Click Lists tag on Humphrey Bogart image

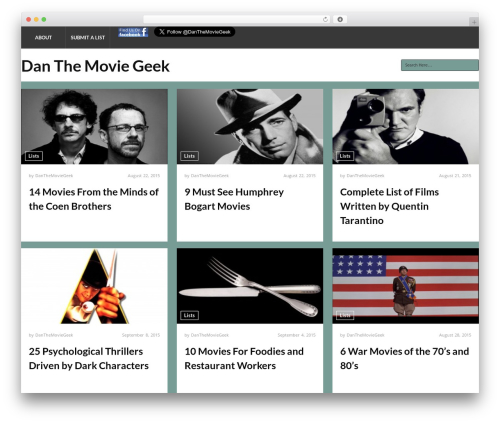(189, 156)
